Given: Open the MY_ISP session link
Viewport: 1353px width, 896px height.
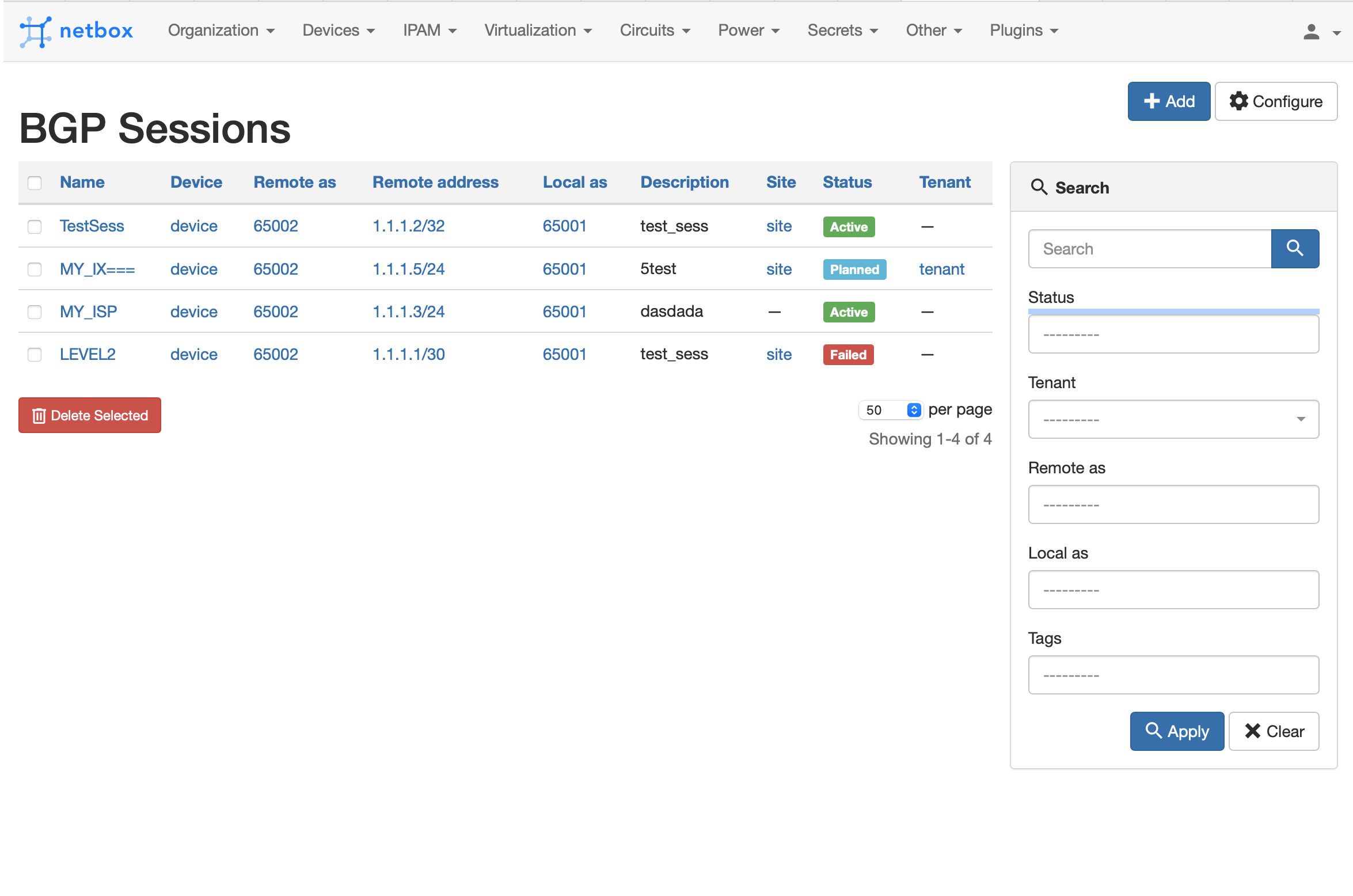Looking at the screenshot, I should 88,312.
